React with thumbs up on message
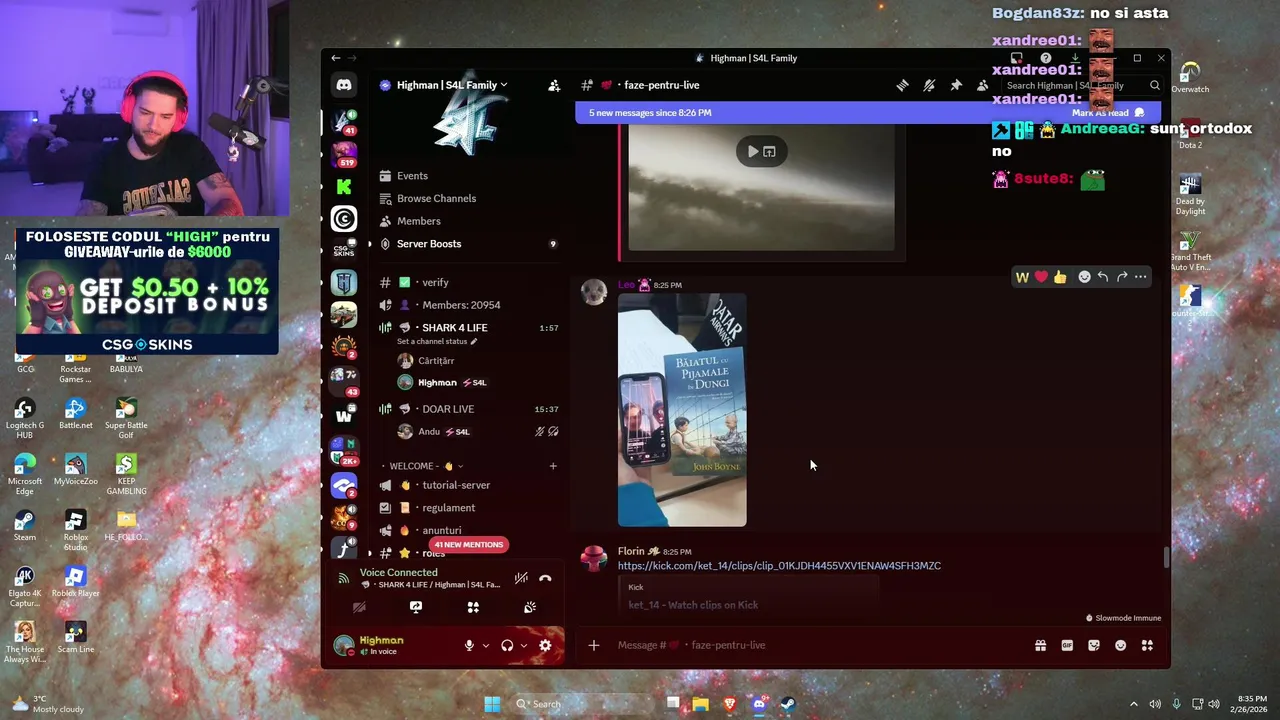Image resolution: width=1280 pixels, height=720 pixels. tap(1060, 277)
